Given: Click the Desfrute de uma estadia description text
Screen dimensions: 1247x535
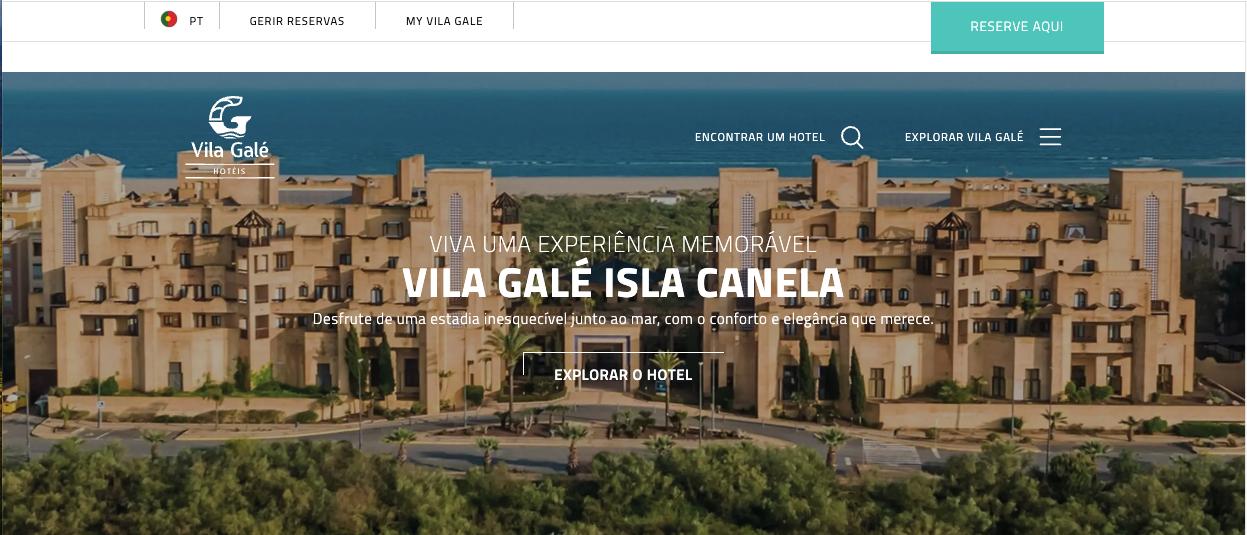Looking at the screenshot, I should coord(623,320).
